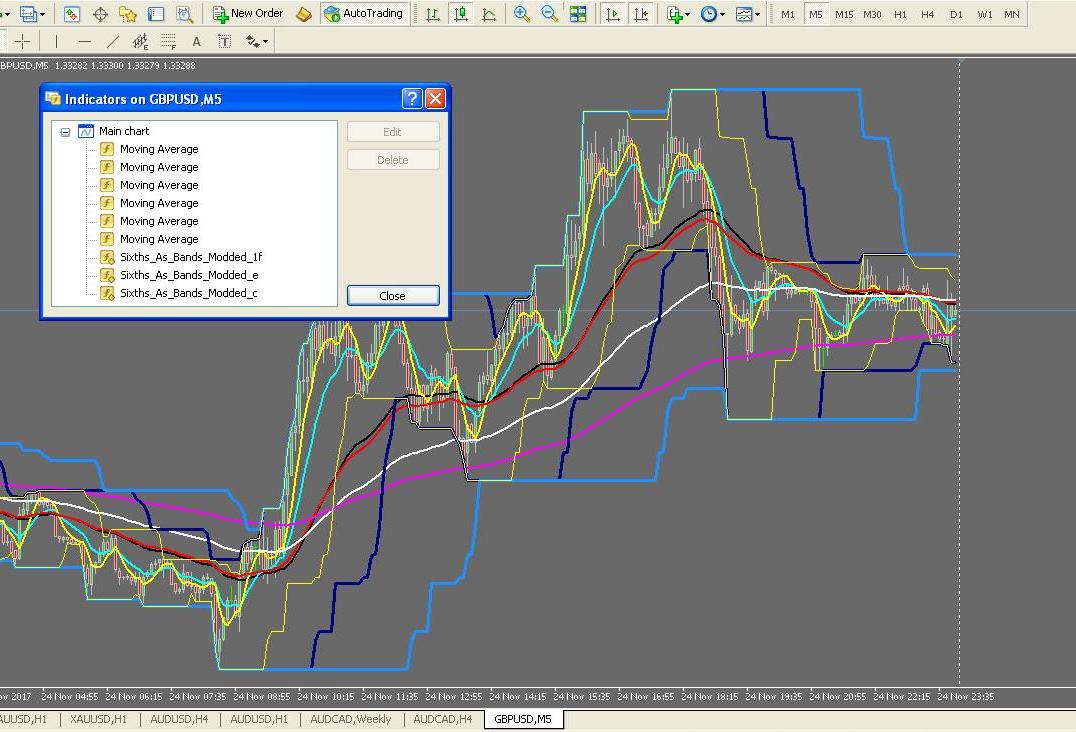Select the M5 timeframe
Image resolution: width=1076 pixels, height=732 pixels.
[815, 14]
